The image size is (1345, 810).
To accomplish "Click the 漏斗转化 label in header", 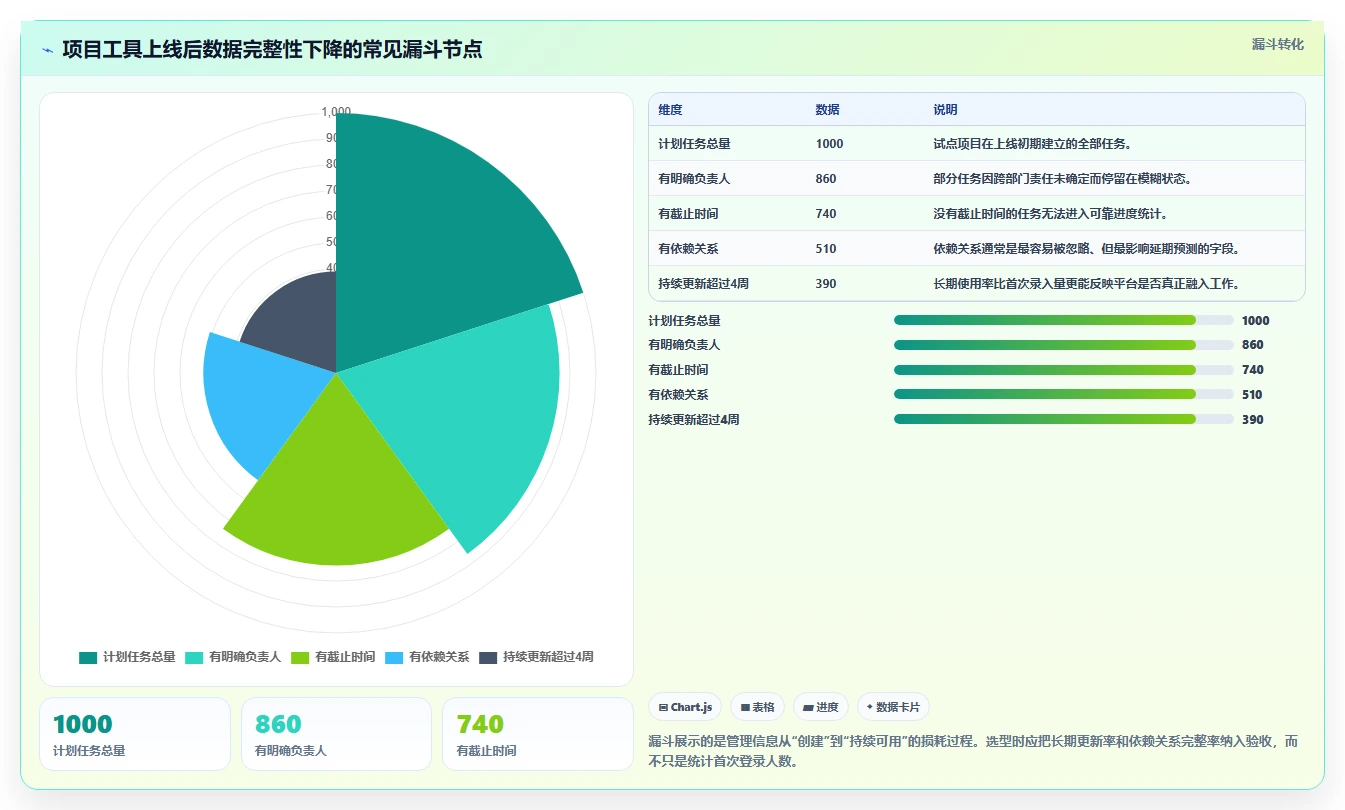I will pos(1277,44).
